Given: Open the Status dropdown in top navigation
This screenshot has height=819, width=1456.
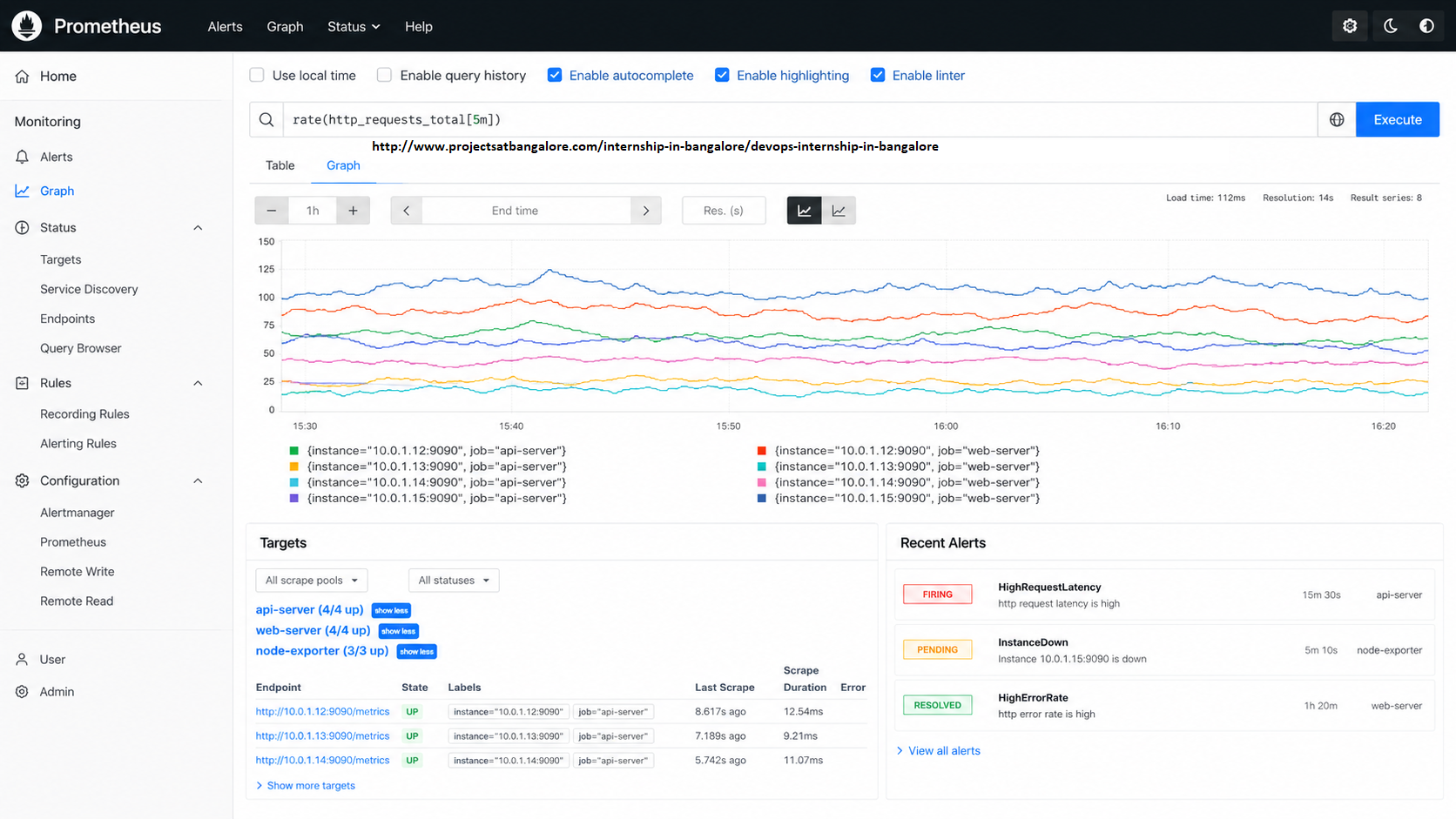Looking at the screenshot, I should coord(354,27).
